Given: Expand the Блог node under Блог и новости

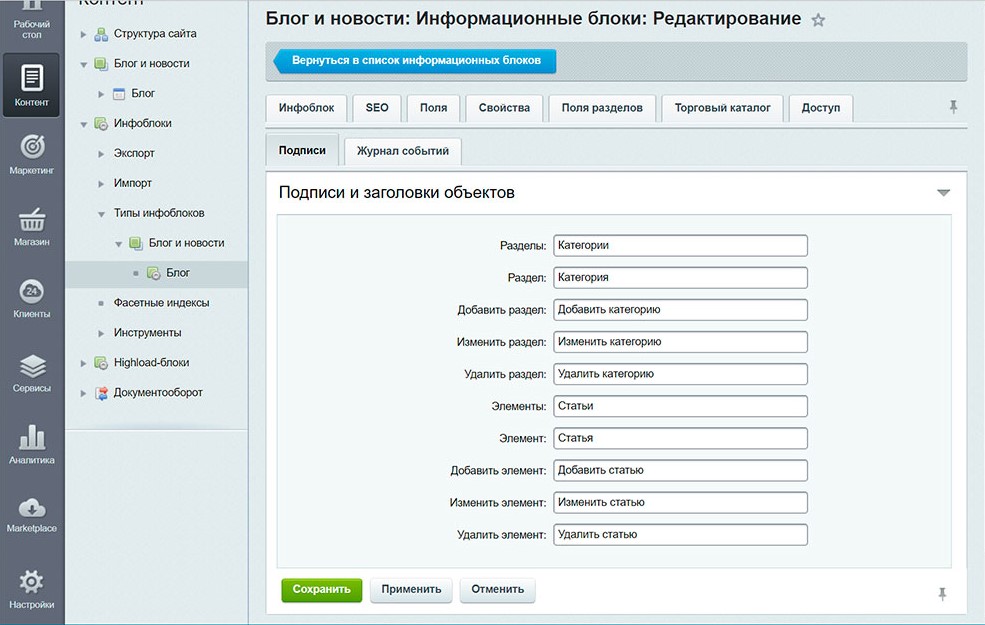Looking at the screenshot, I should (x=101, y=94).
